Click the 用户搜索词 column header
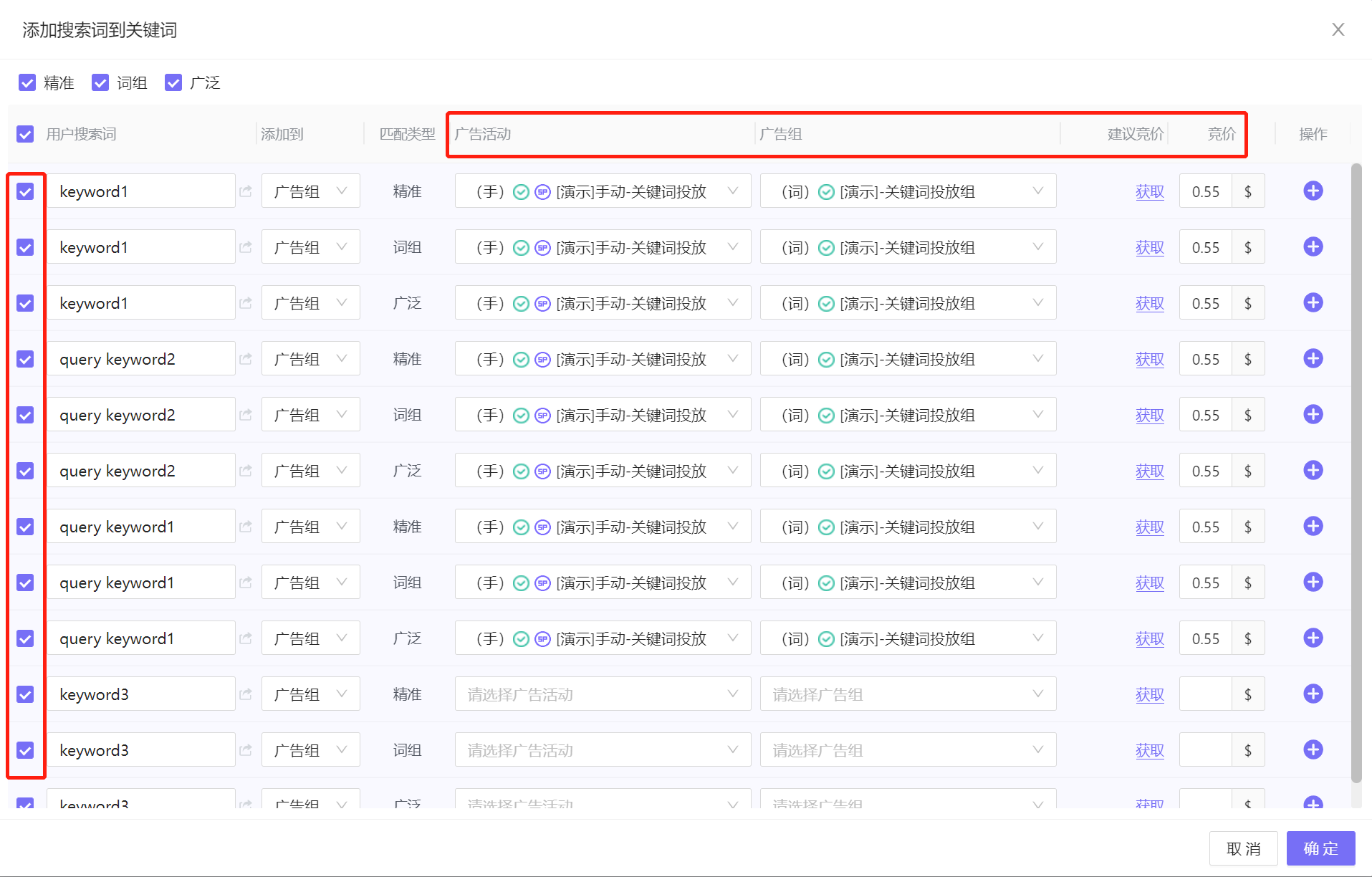The height and width of the screenshot is (877, 1372). [81, 134]
